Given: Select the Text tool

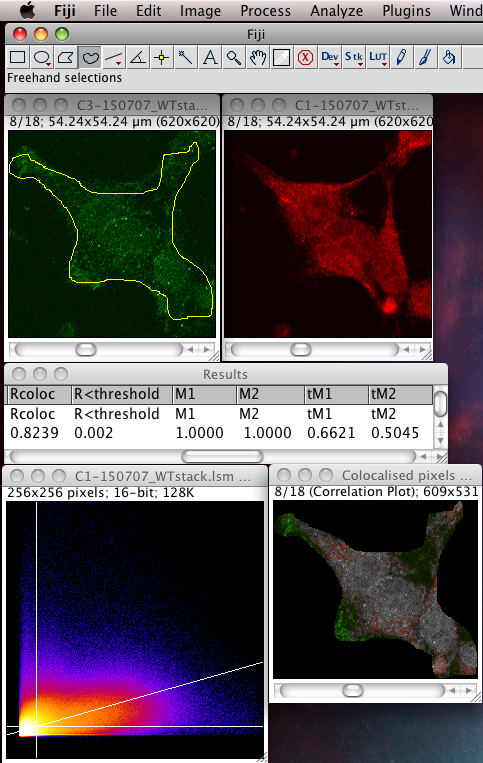Looking at the screenshot, I should (210, 58).
